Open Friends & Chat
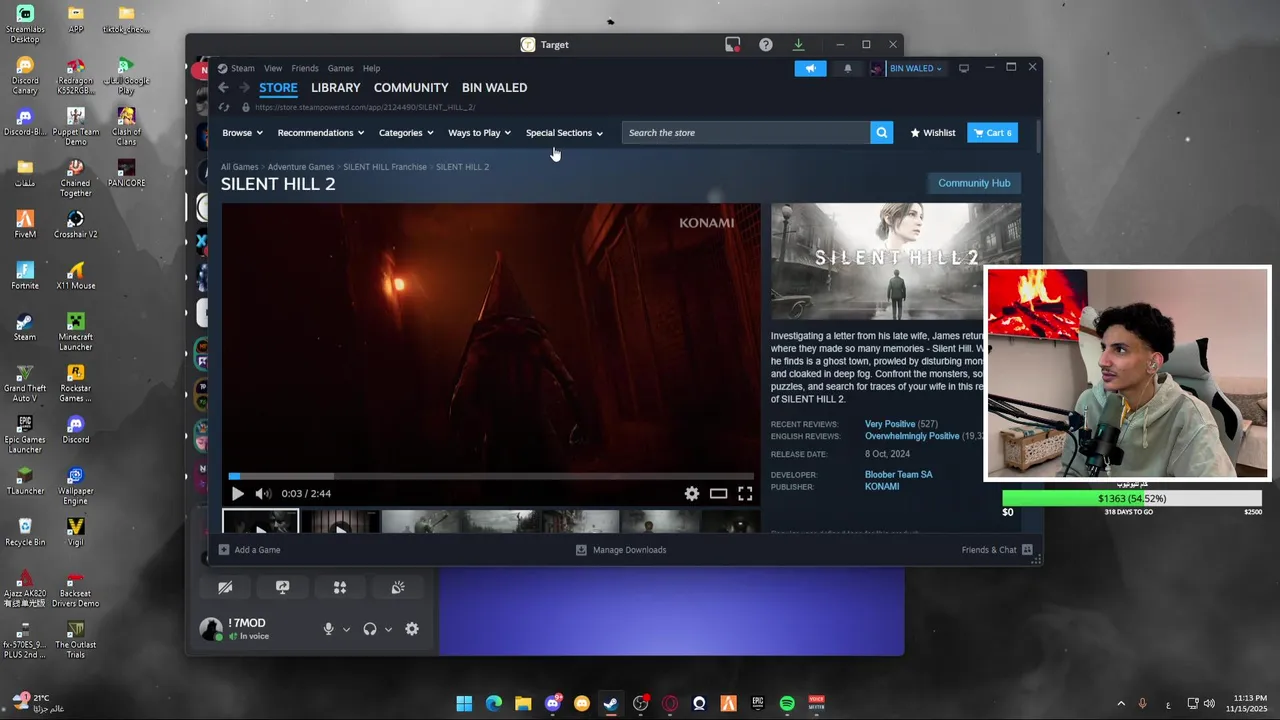The width and height of the screenshot is (1280, 720). 996,550
